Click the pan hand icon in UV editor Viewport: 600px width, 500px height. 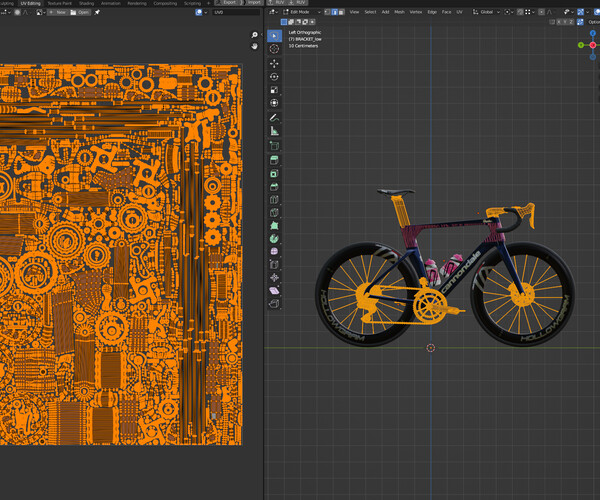pyautogui.click(x=254, y=46)
